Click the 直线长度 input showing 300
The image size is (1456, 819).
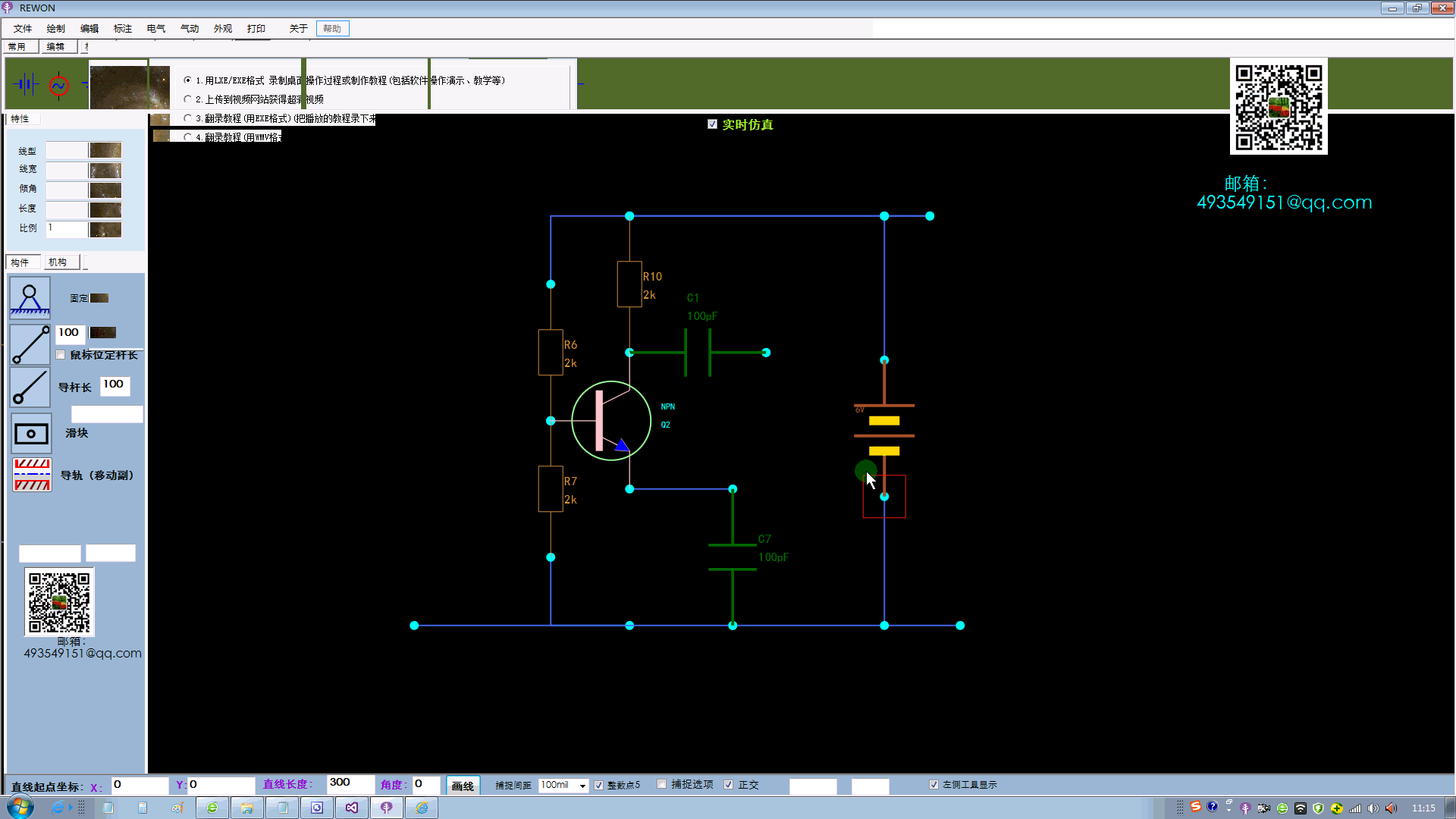(x=350, y=784)
